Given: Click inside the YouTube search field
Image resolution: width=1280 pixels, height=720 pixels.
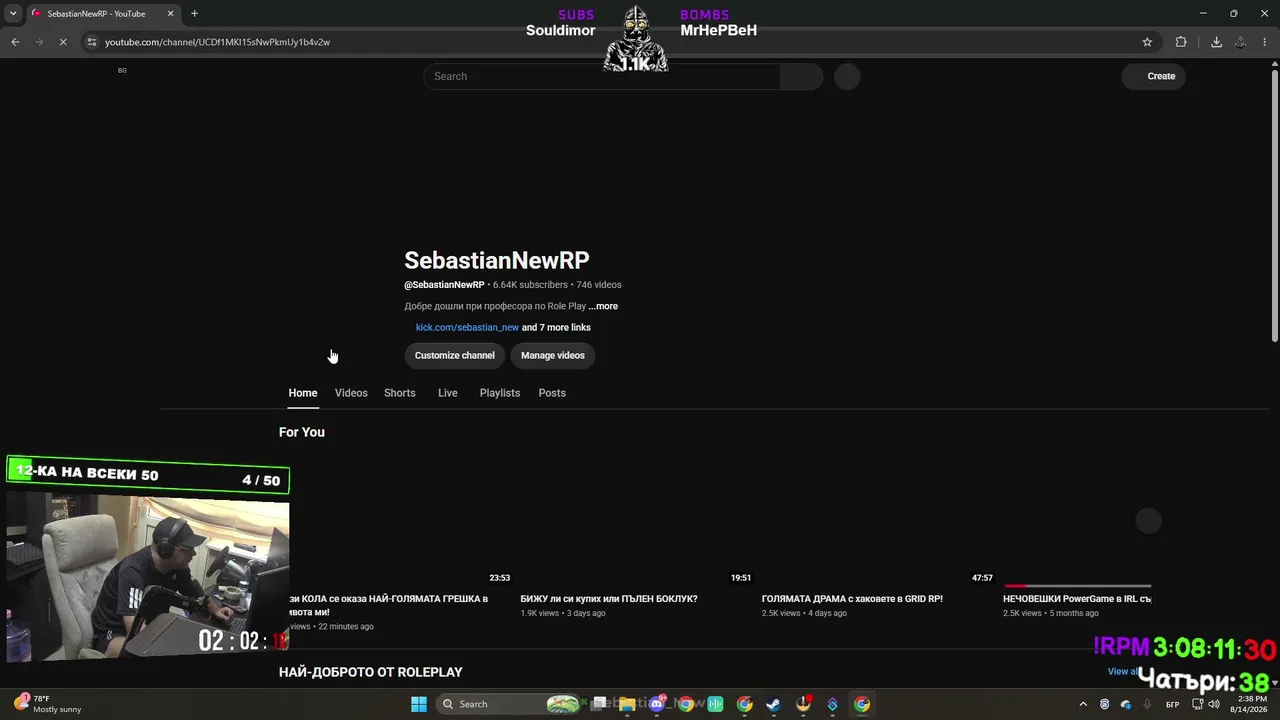Looking at the screenshot, I should click(x=602, y=76).
